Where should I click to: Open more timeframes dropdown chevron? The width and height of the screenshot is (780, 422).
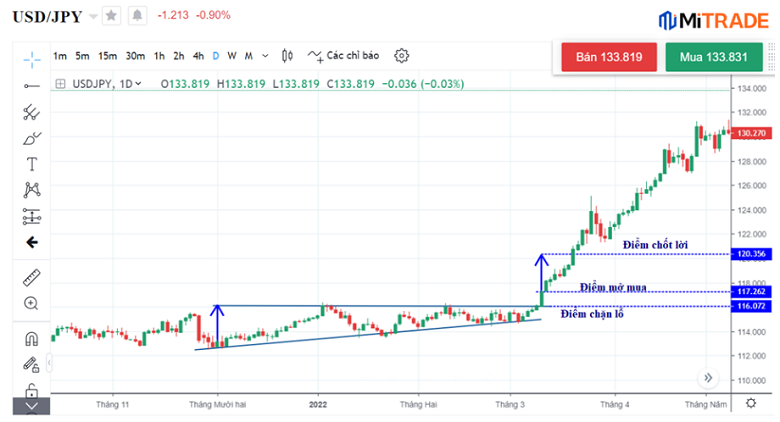264,56
